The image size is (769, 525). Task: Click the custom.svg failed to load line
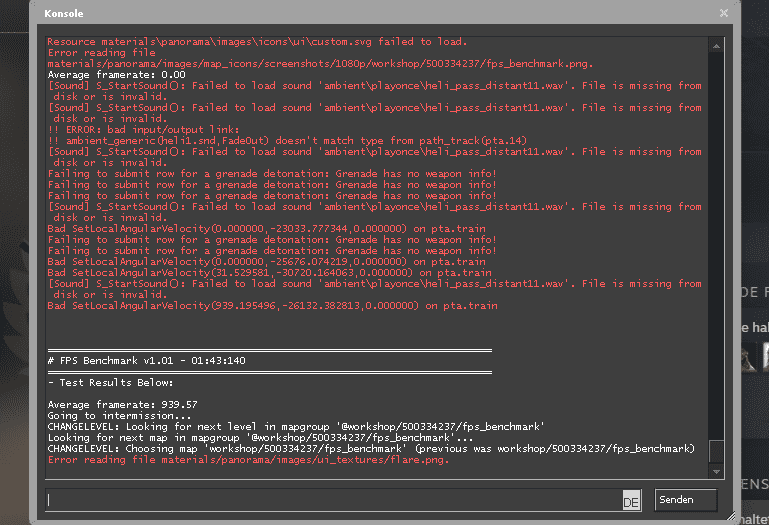[x=257, y=42]
